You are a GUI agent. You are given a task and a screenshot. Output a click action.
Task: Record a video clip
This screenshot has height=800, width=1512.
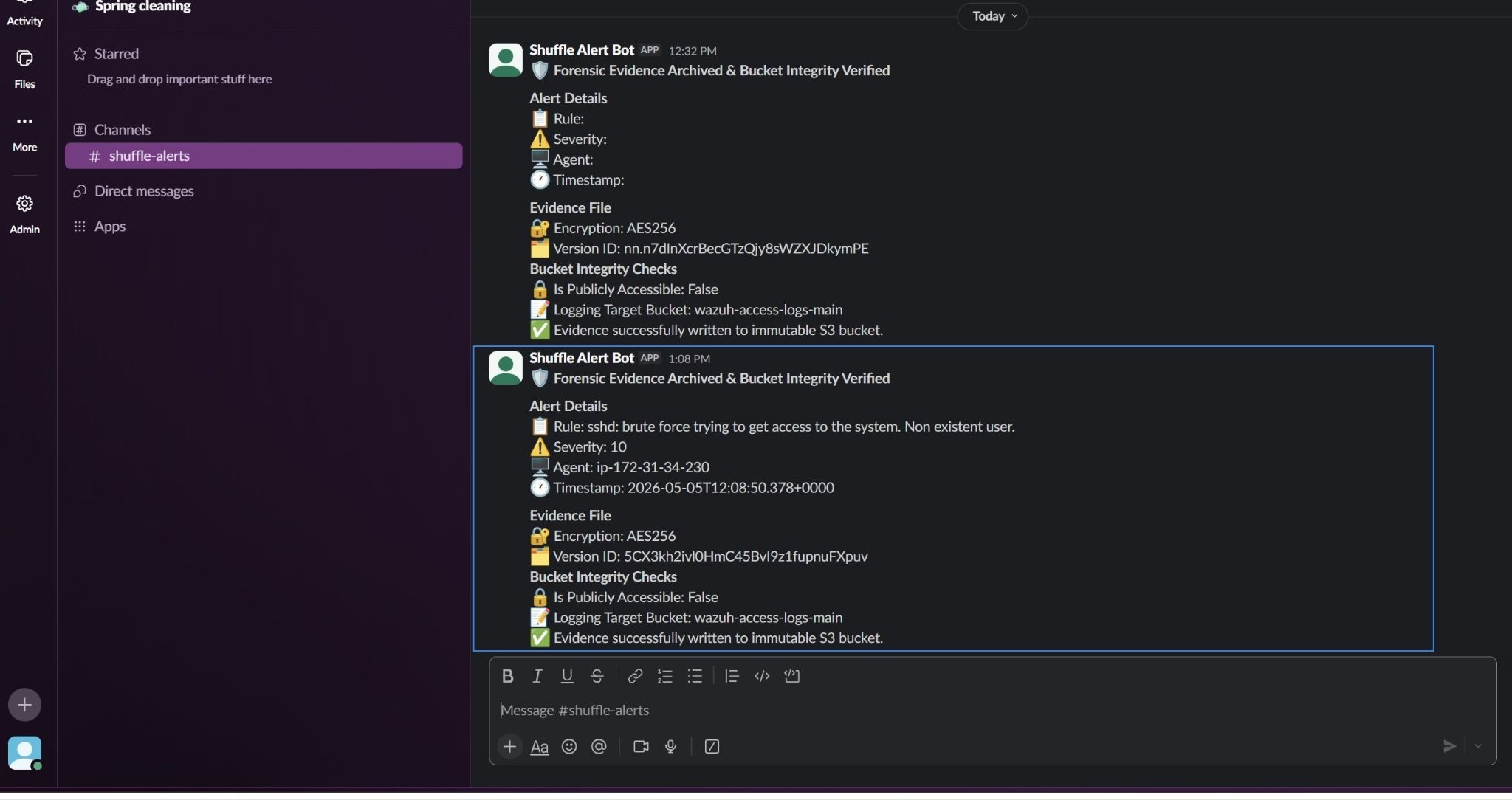[641, 747]
